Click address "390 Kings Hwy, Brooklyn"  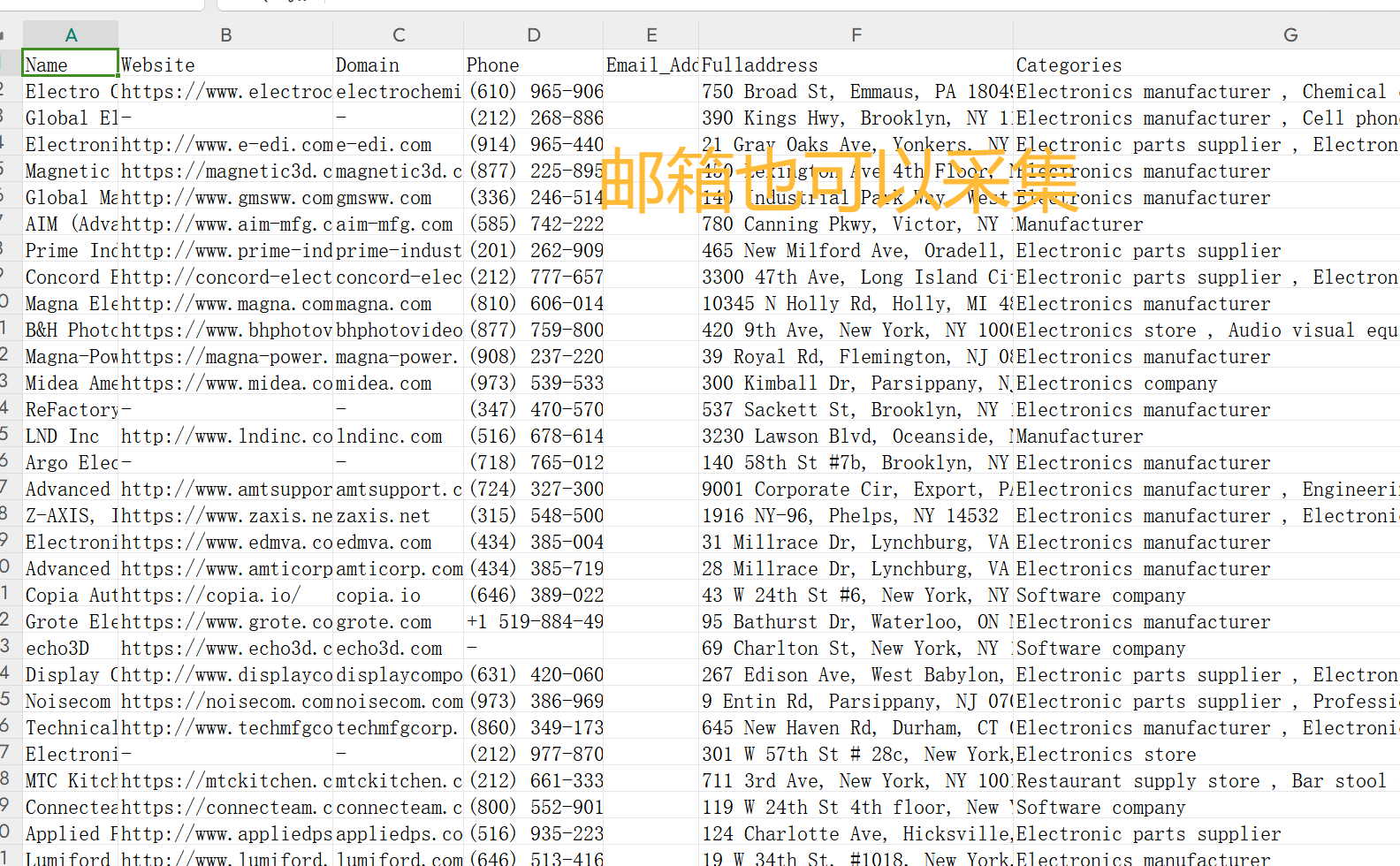click(856, 118)
